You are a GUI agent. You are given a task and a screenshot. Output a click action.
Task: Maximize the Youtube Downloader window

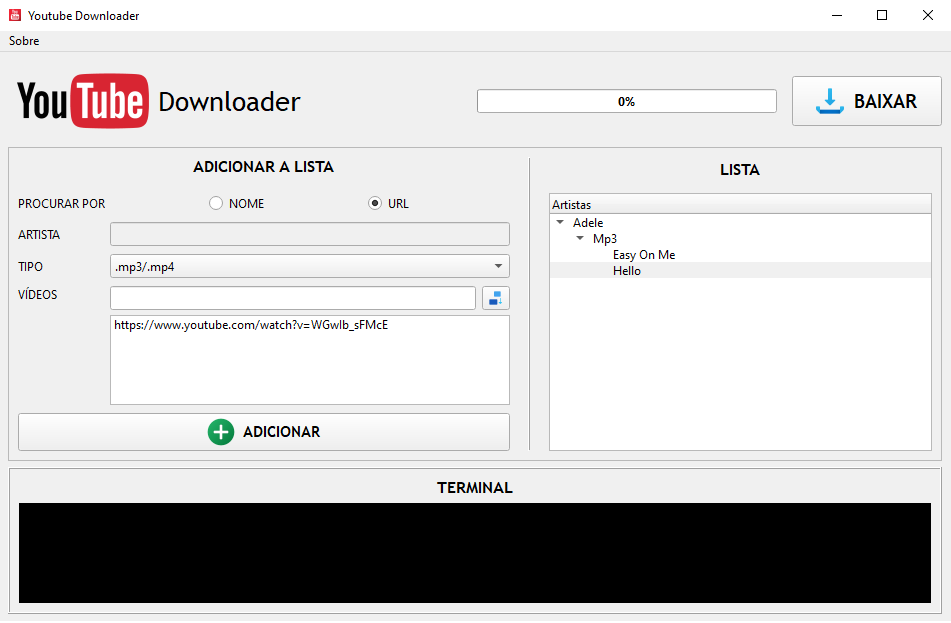tap(882, 15)
